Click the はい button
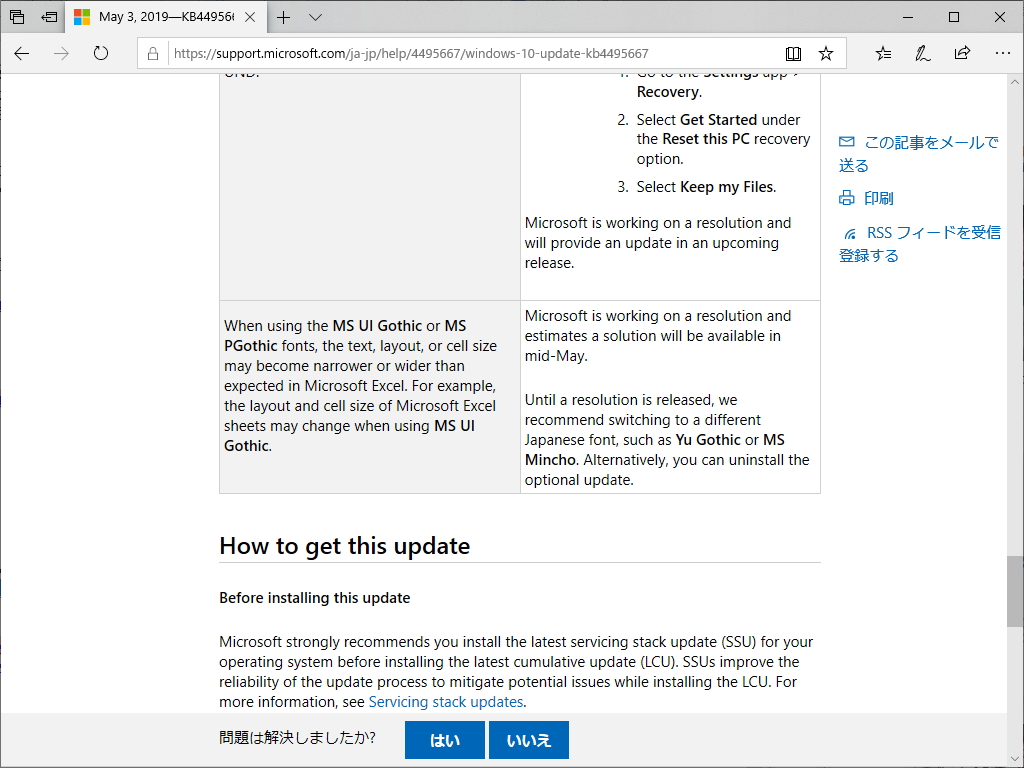Screen dimensions: 1024x768 point(445,740)
